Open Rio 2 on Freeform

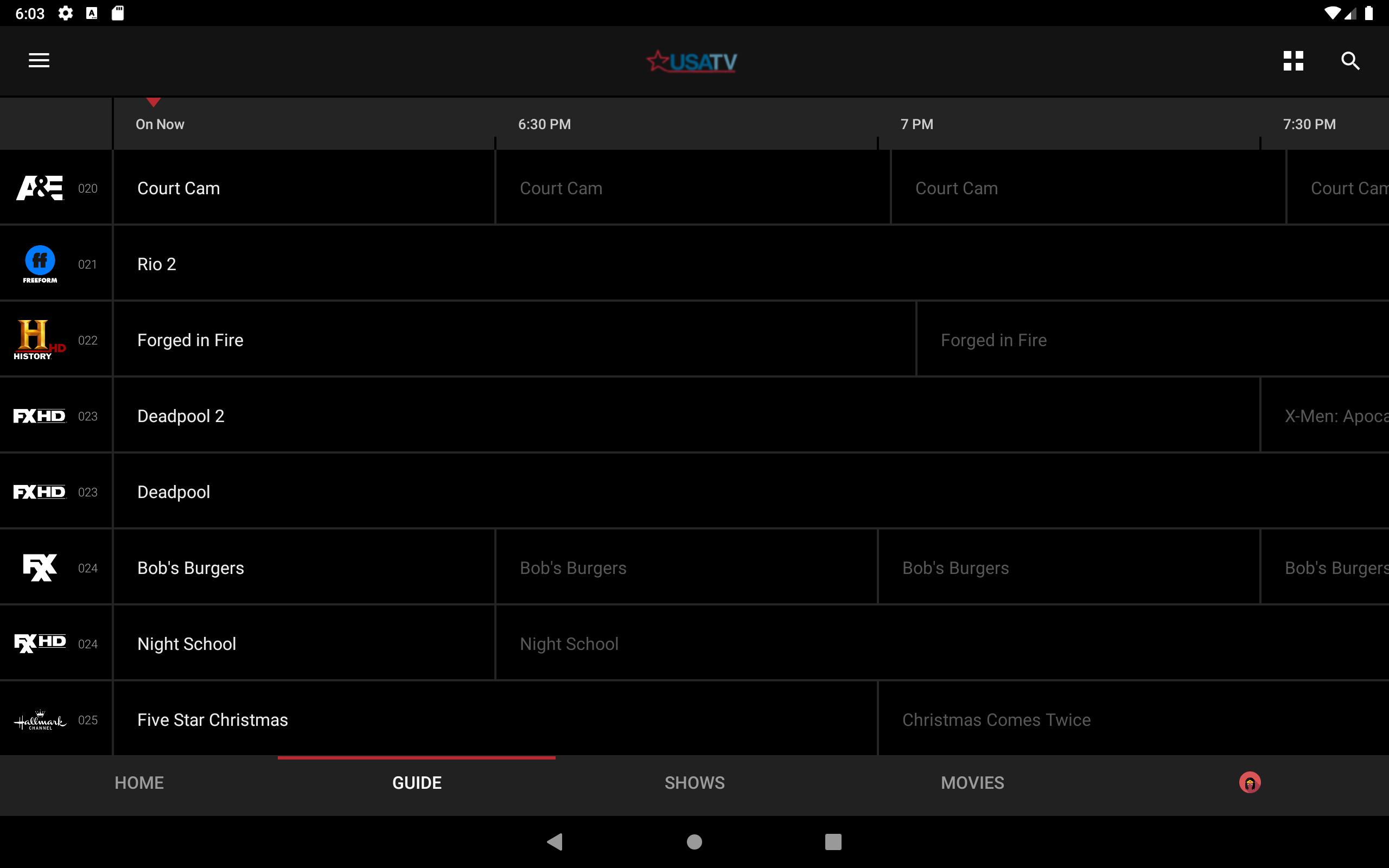[751, 263]
